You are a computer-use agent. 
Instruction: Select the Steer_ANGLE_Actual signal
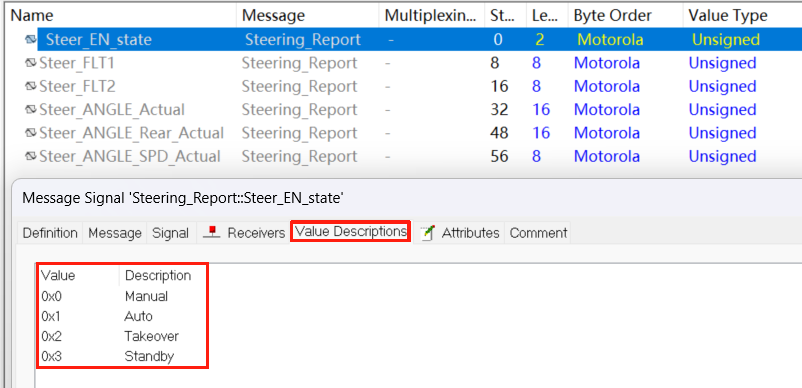coord(112,109)
